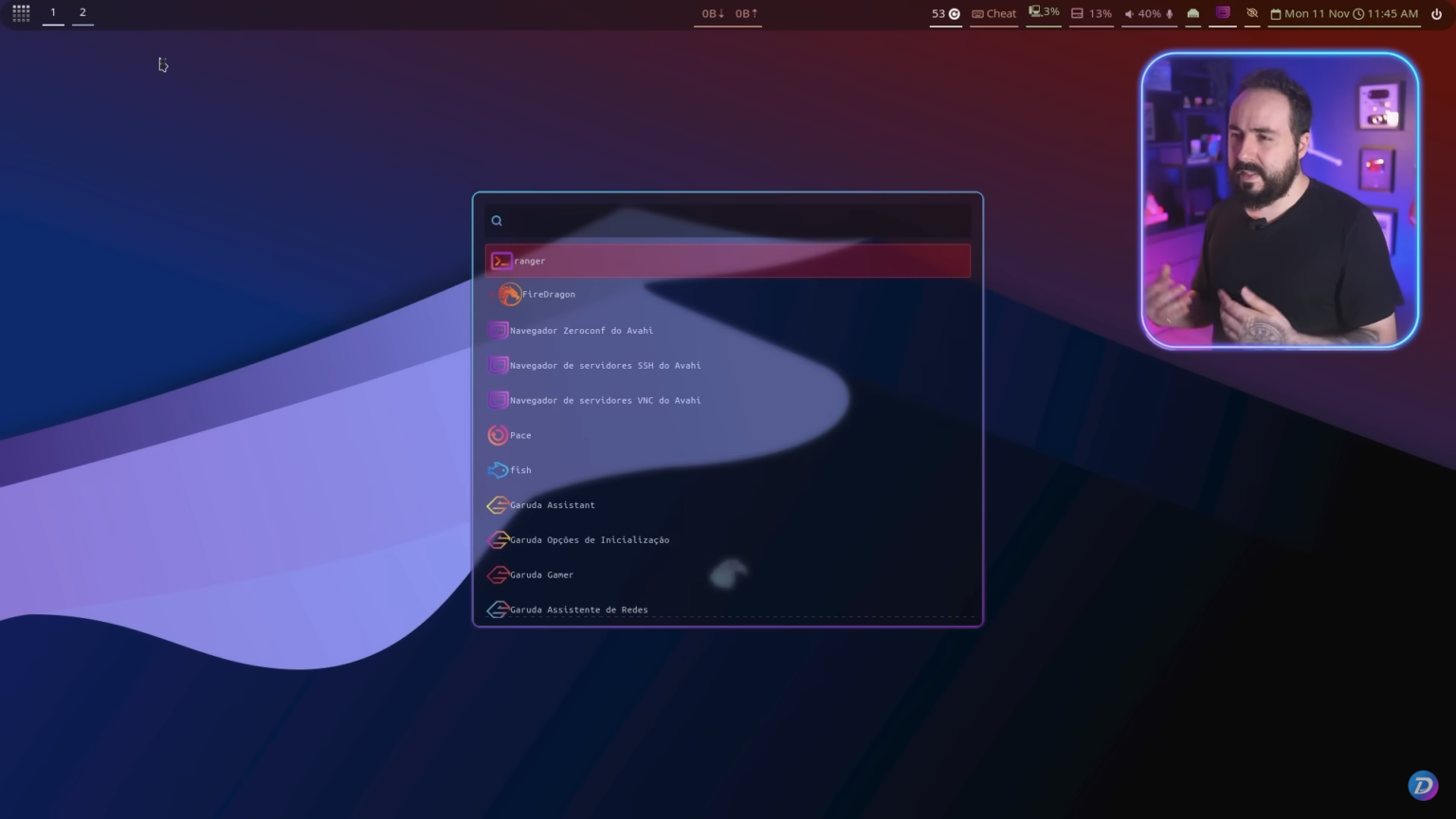Switch to workspace 1
Screen dimensions: 1456x819
[x=52, y=12]
